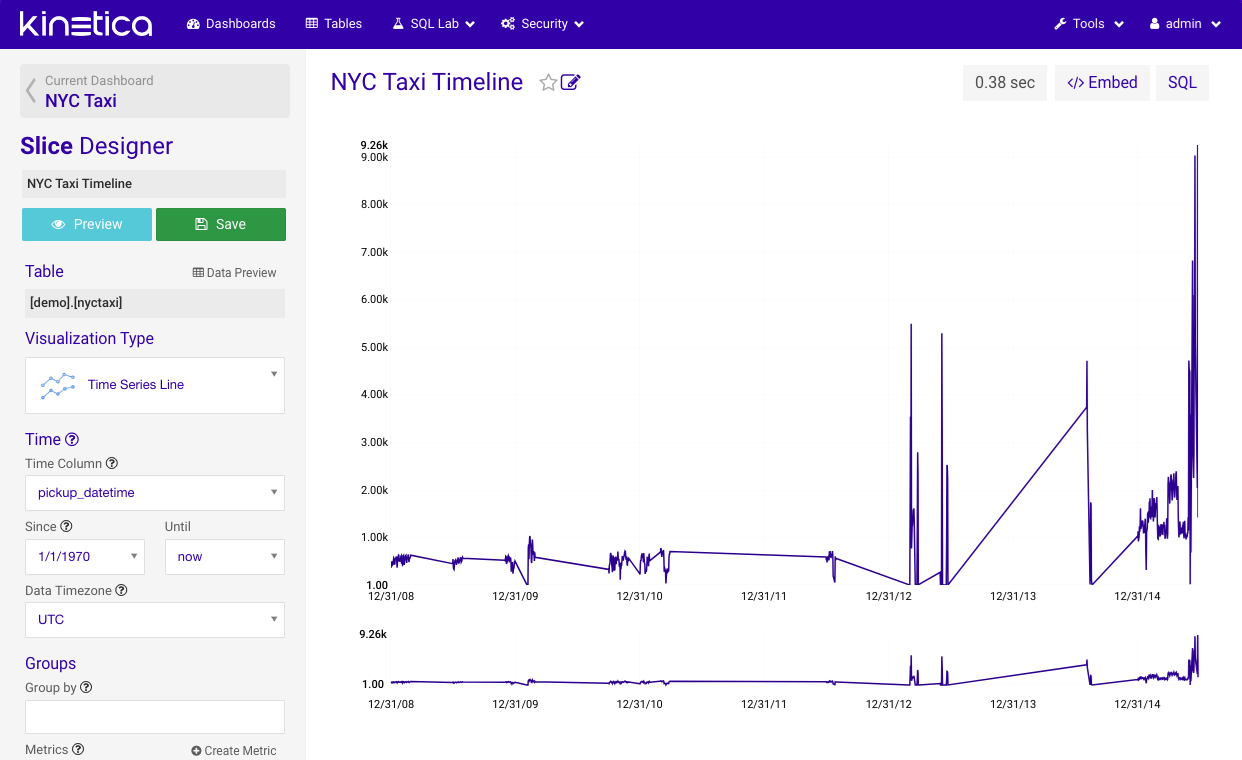Click the edit slice title icon
The image size is (1242, 760).
tap(571, 83)
